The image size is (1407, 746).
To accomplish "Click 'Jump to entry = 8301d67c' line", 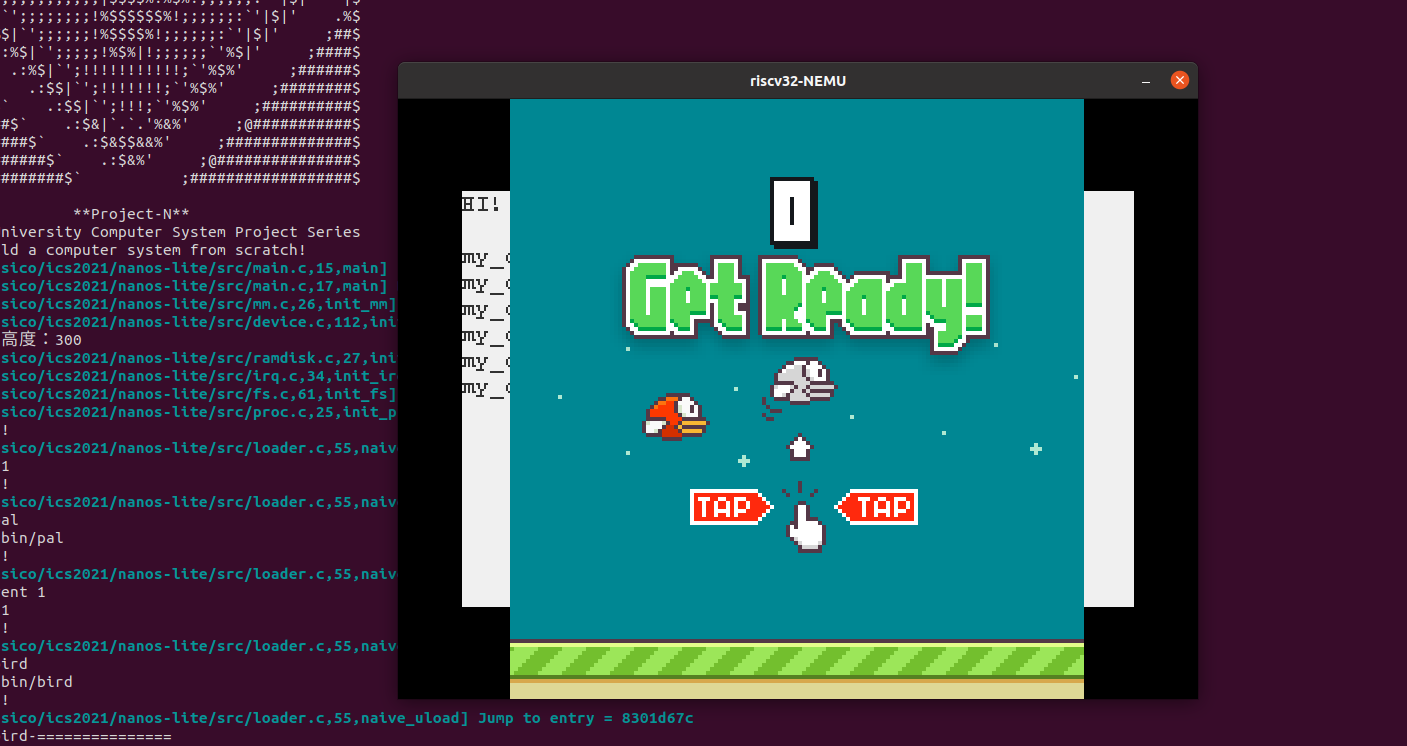I will click(586, 718).
